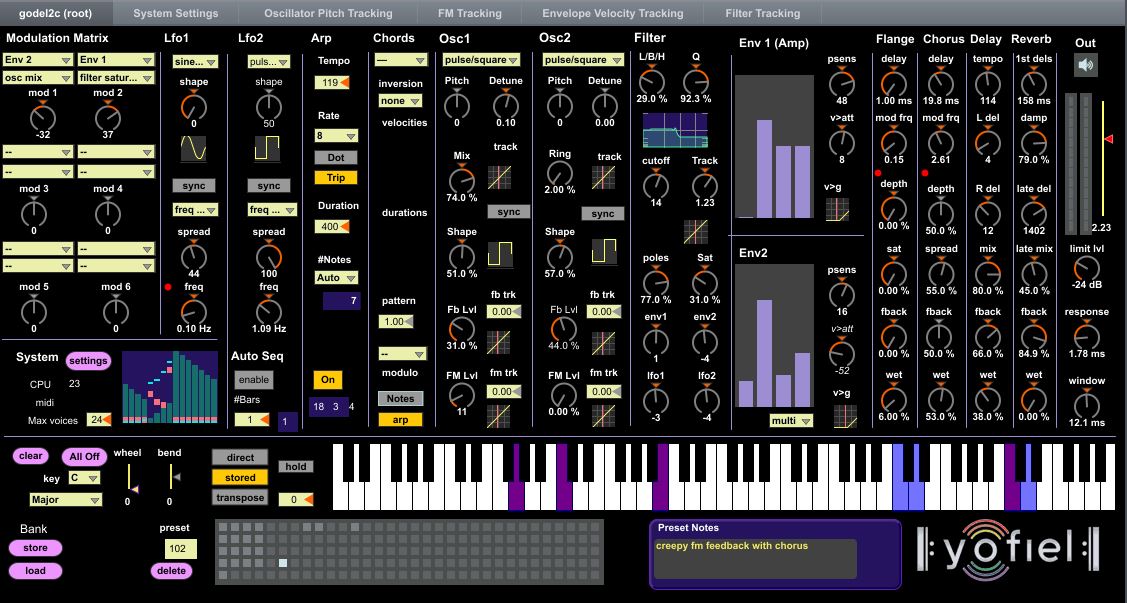Toggle the Arp Dot setting
Image resolution: width=1127 pixels, height=603 pixels.
336,157
